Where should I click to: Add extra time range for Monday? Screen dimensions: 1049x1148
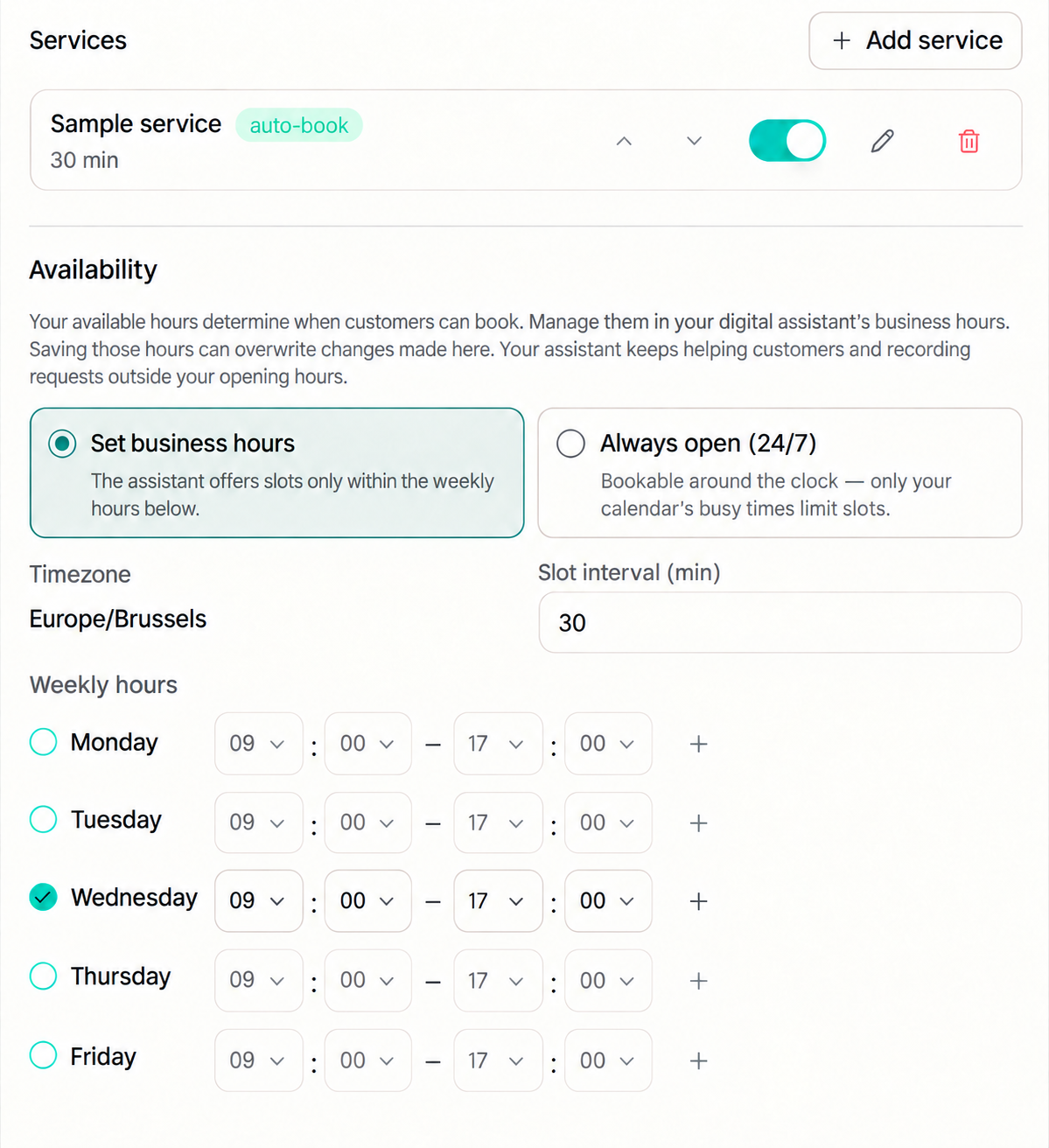click(698, 744)
